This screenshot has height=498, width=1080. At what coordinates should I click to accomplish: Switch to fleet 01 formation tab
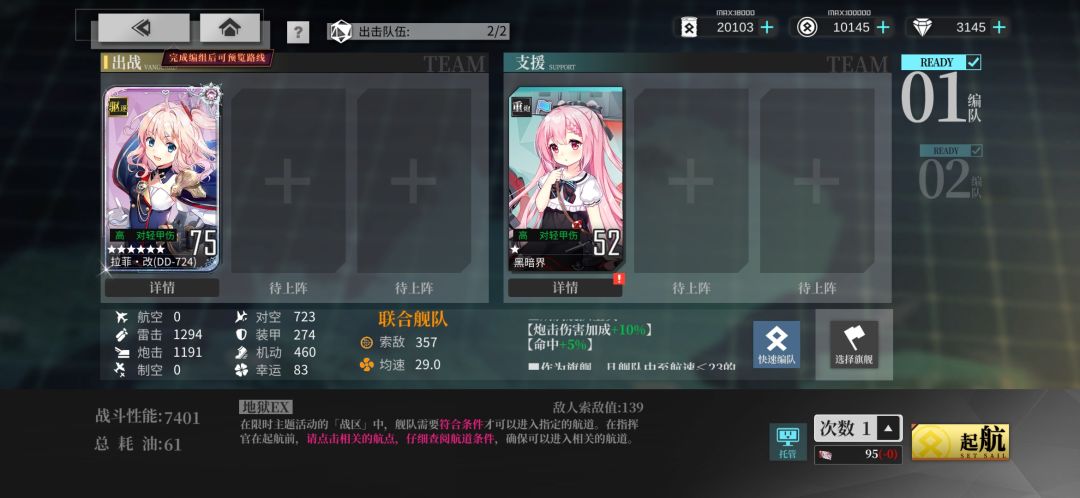coord(941,90)
